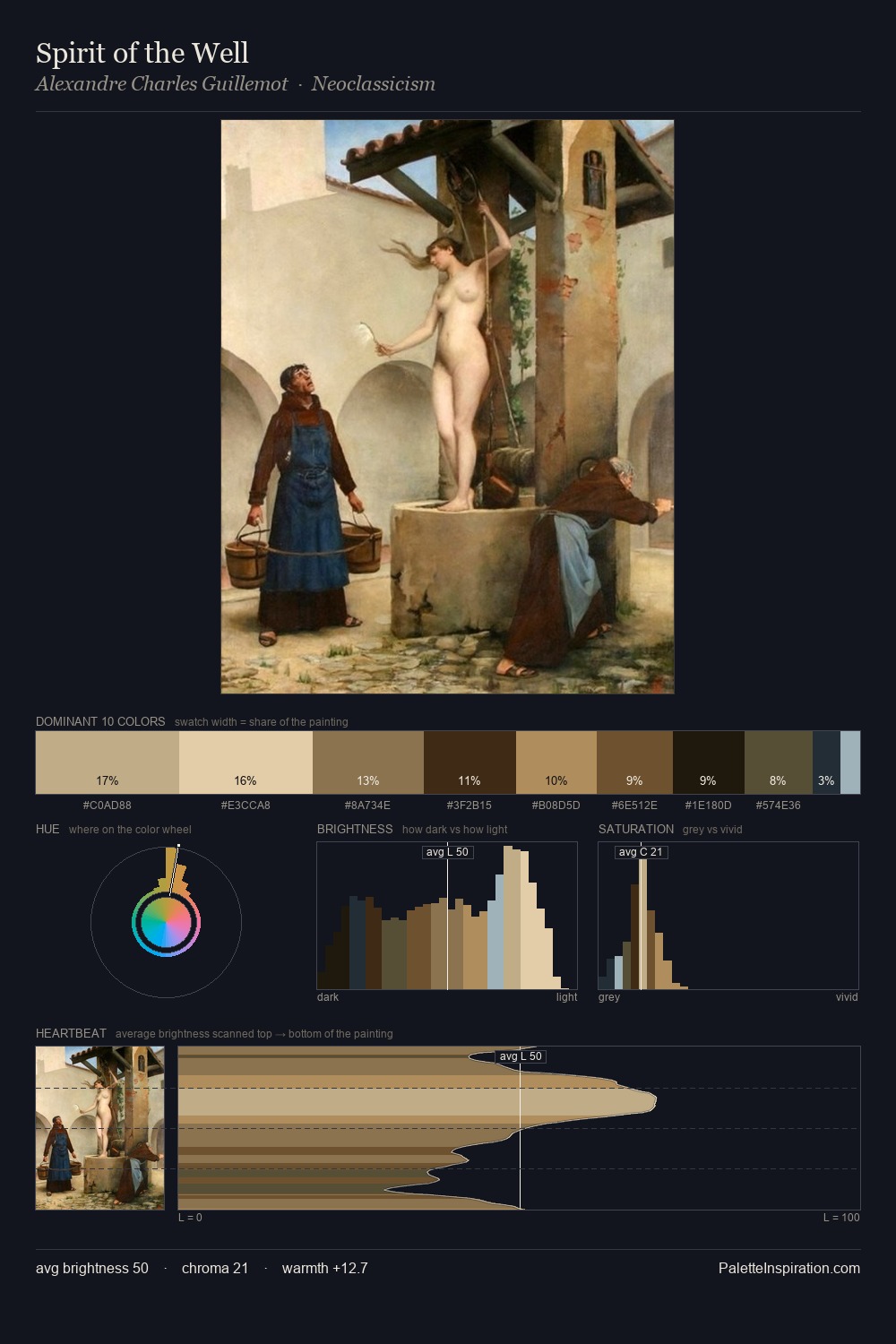Click the heartbeat avg L 50 label

521,1056
